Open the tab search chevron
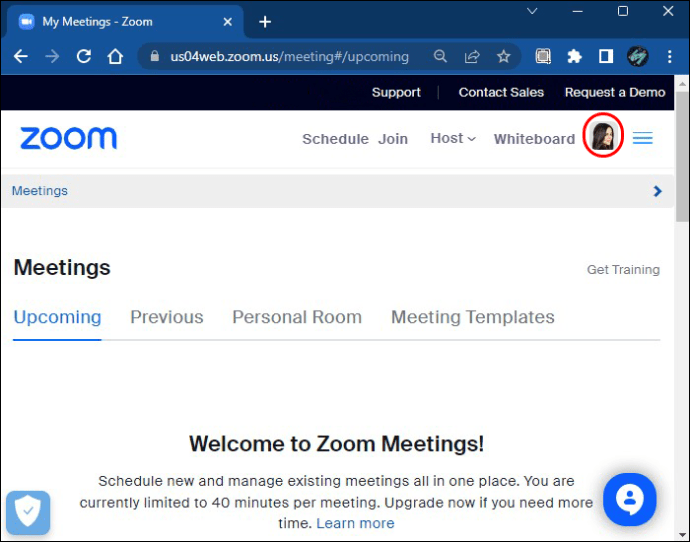 click(x=532, y=11)
